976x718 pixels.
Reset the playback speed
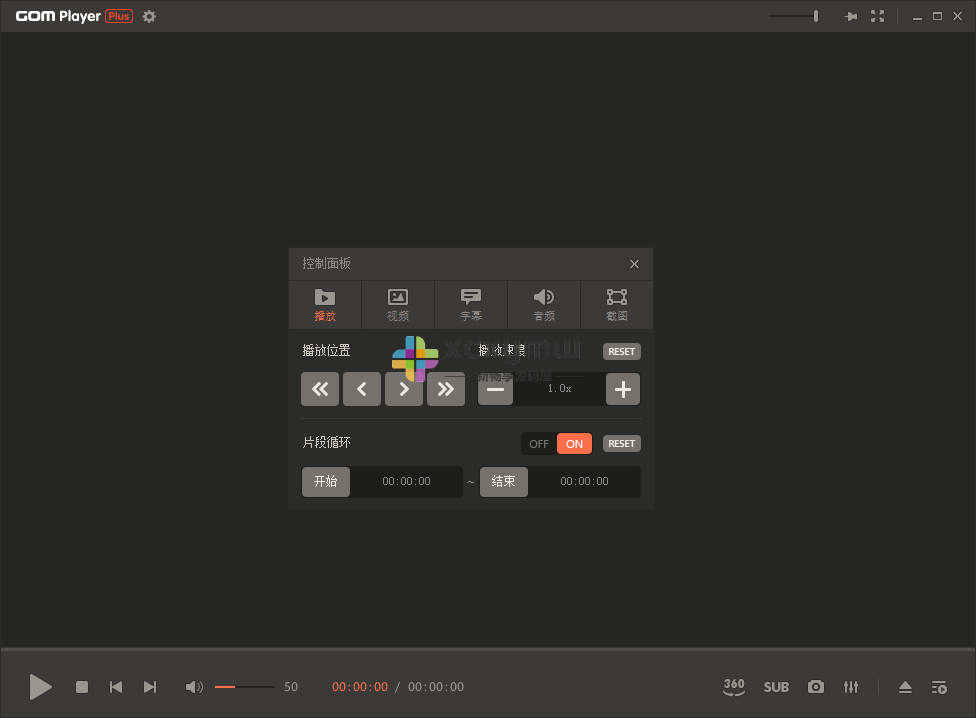(x=621, y=351)
